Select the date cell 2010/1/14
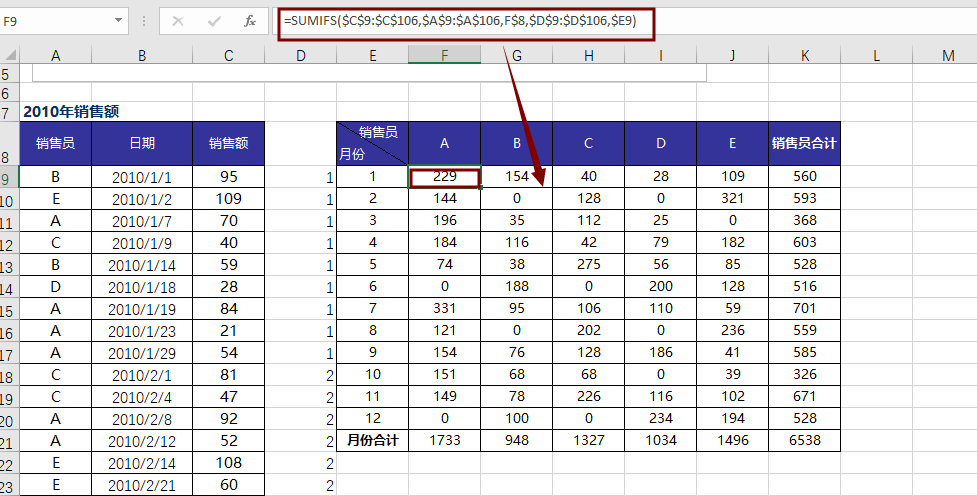Image resolution: width=977 pixels, height=496 pixels. (142, 265)
